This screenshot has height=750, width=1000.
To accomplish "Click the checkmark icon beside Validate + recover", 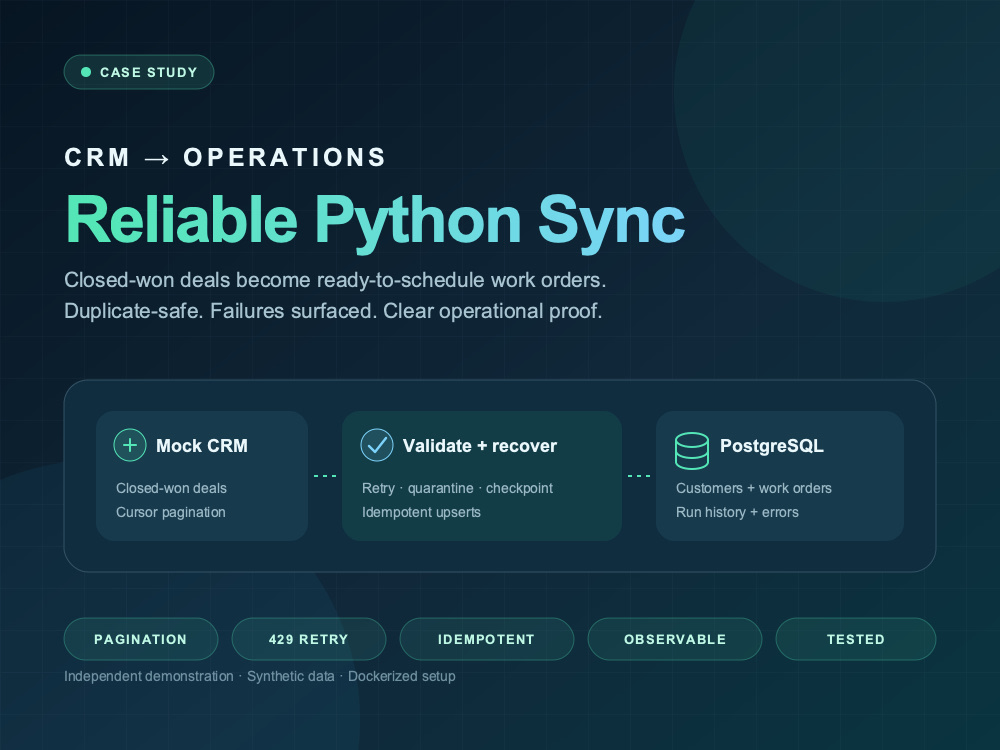I will pos(377,445).
